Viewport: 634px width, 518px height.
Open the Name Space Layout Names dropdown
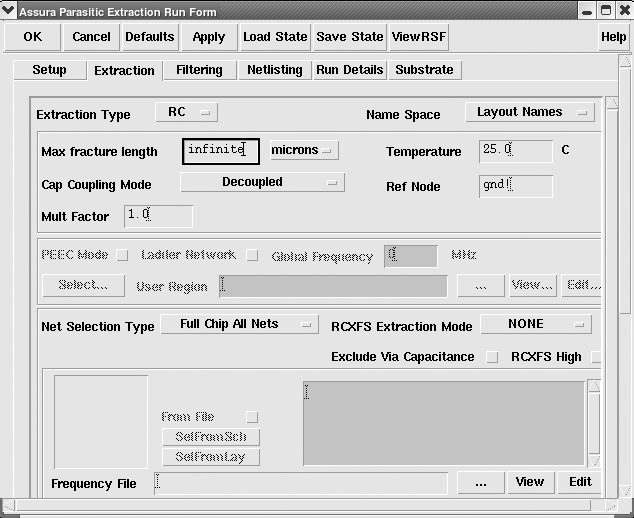(530, 112)
